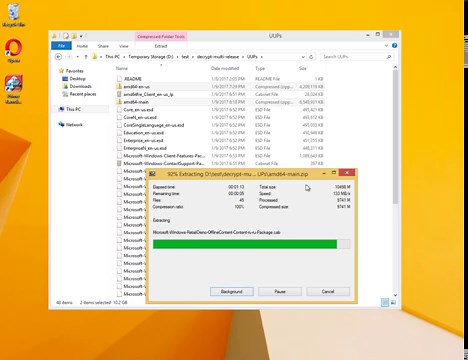Sort files by the Name column header
Screen dimensions: 468x360
coord(122,68)
